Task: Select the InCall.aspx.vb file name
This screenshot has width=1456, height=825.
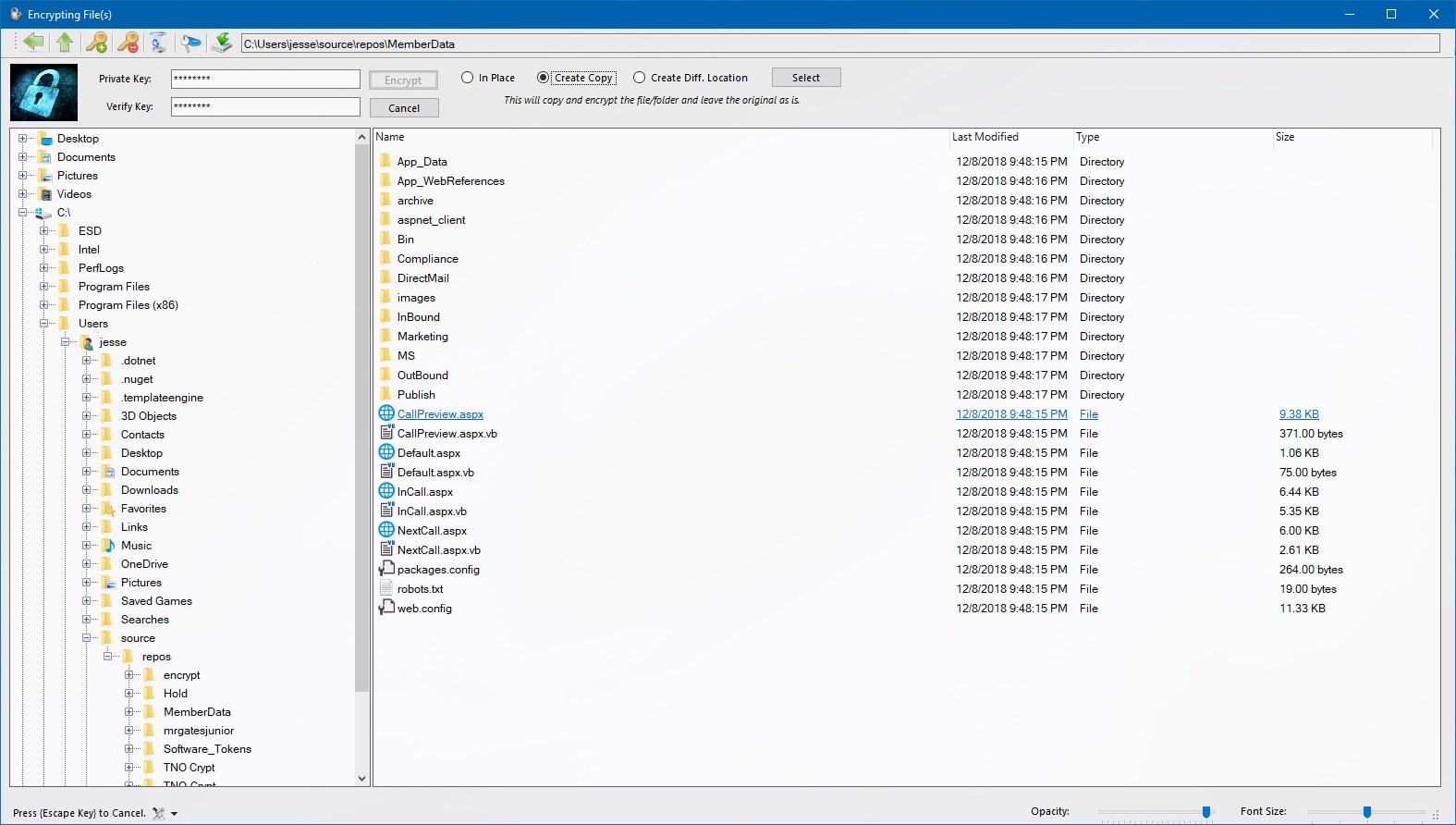Action: tap(432, 511)
